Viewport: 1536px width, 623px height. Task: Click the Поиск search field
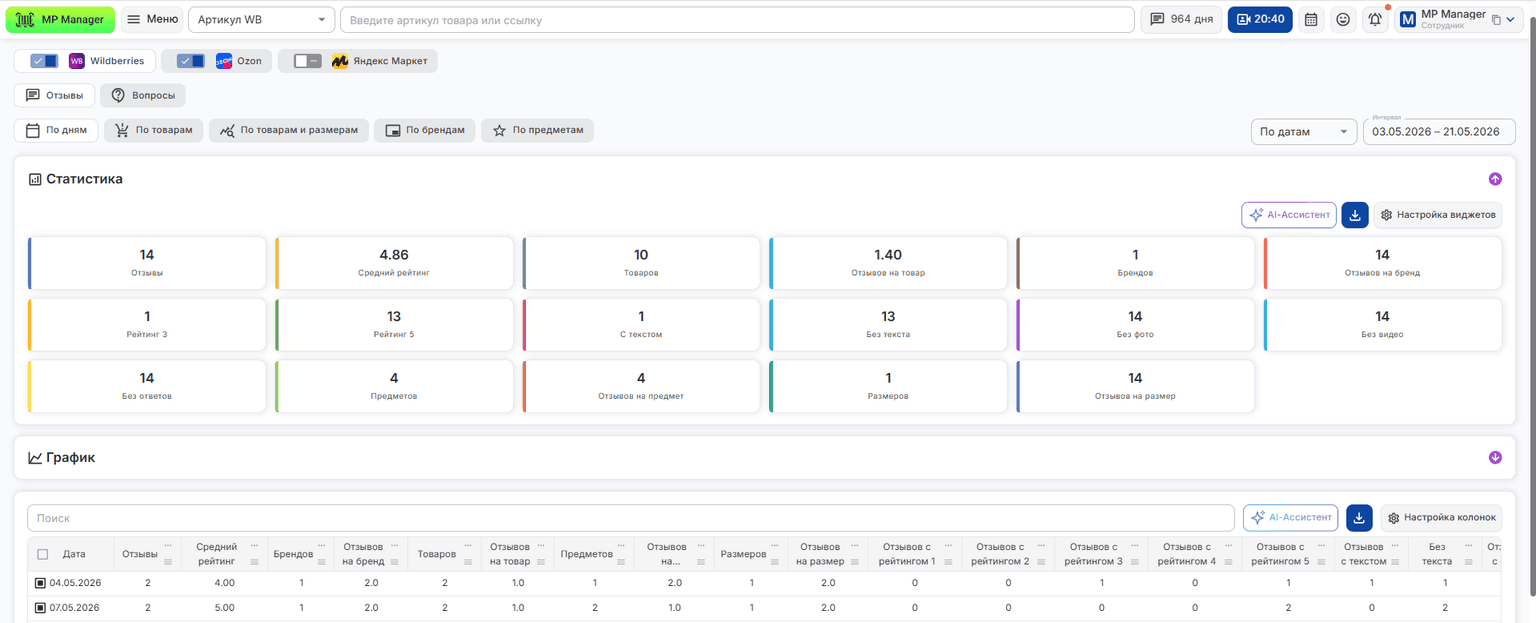[631, 518]
